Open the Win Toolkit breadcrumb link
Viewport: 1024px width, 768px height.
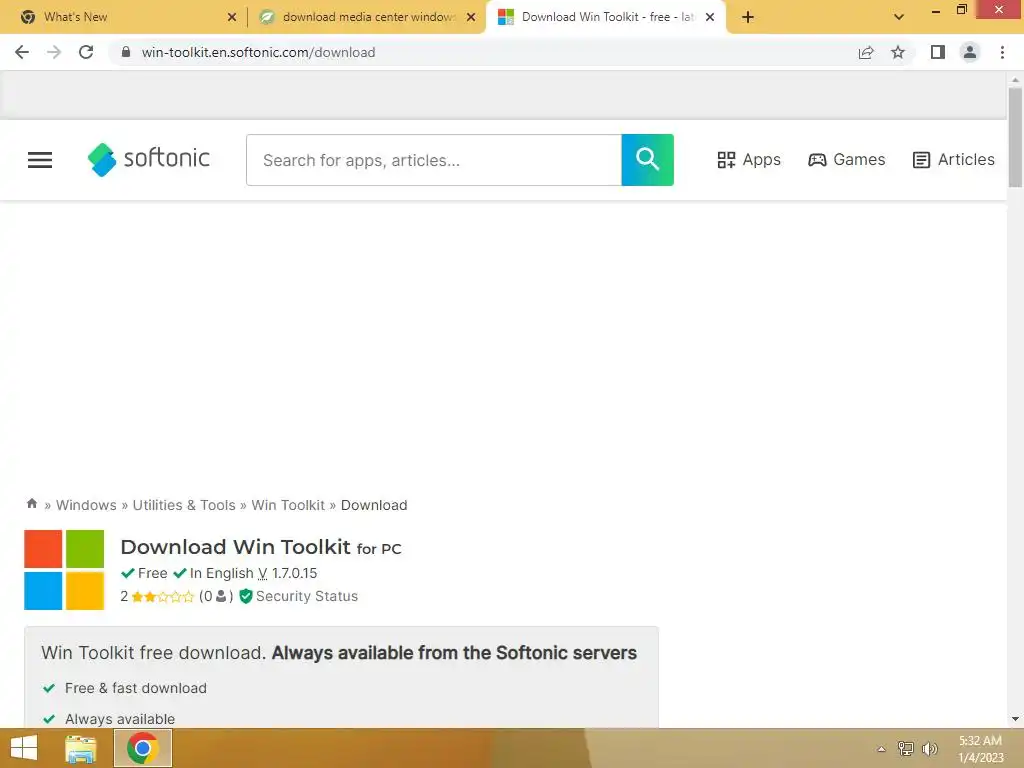tap(288, 505)
